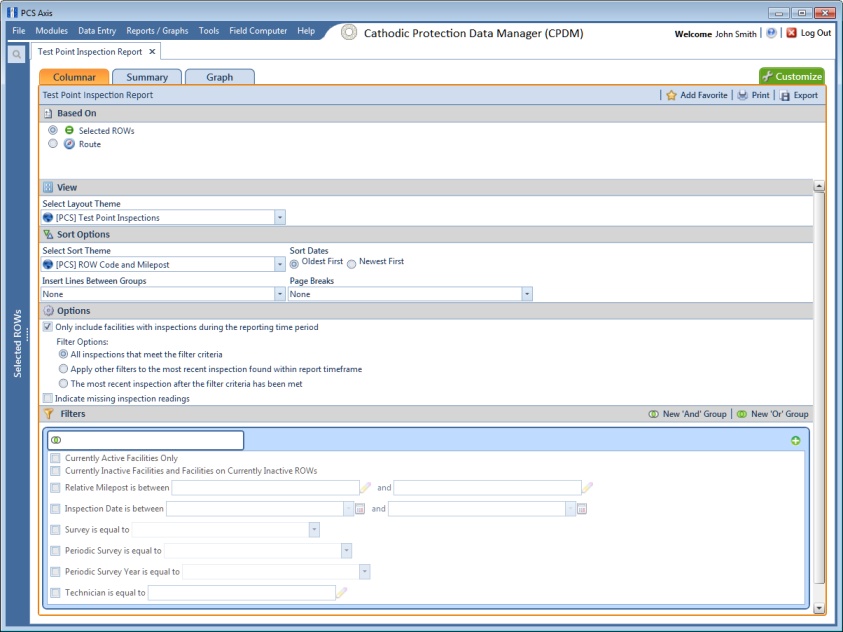Open second Inspection Date dropdown arrow
Viewport: 843px width, 632px height.
click(570, 508)
